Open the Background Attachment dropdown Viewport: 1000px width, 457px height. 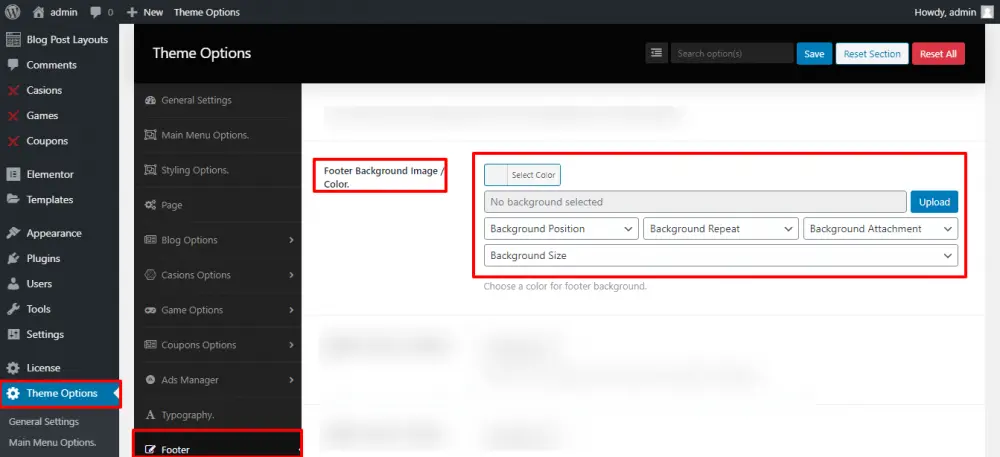point(881,229)
